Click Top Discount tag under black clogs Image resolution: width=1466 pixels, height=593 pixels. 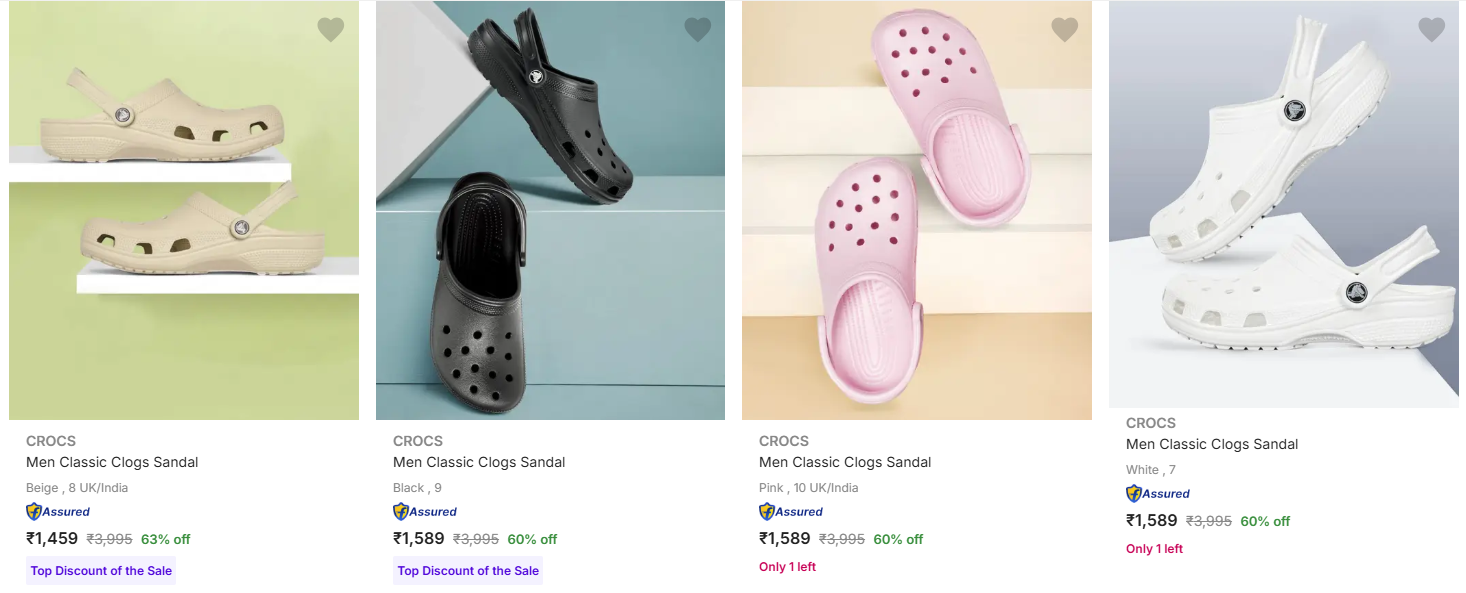coord(468,571)
